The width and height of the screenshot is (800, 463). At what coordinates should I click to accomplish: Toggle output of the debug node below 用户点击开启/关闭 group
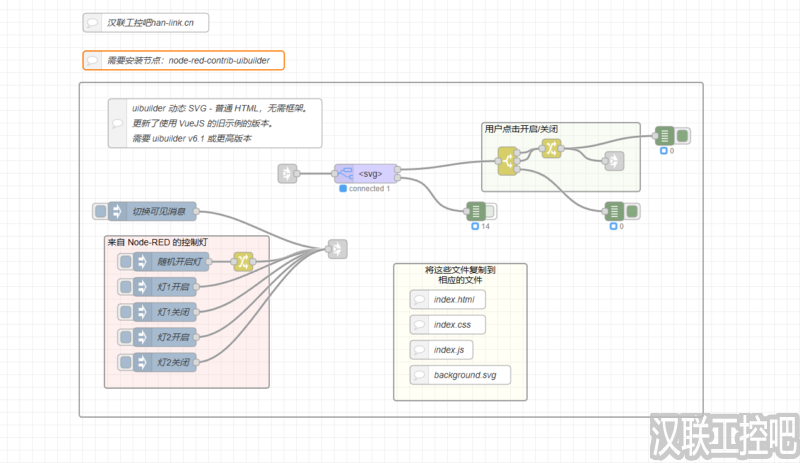(631, 211)
